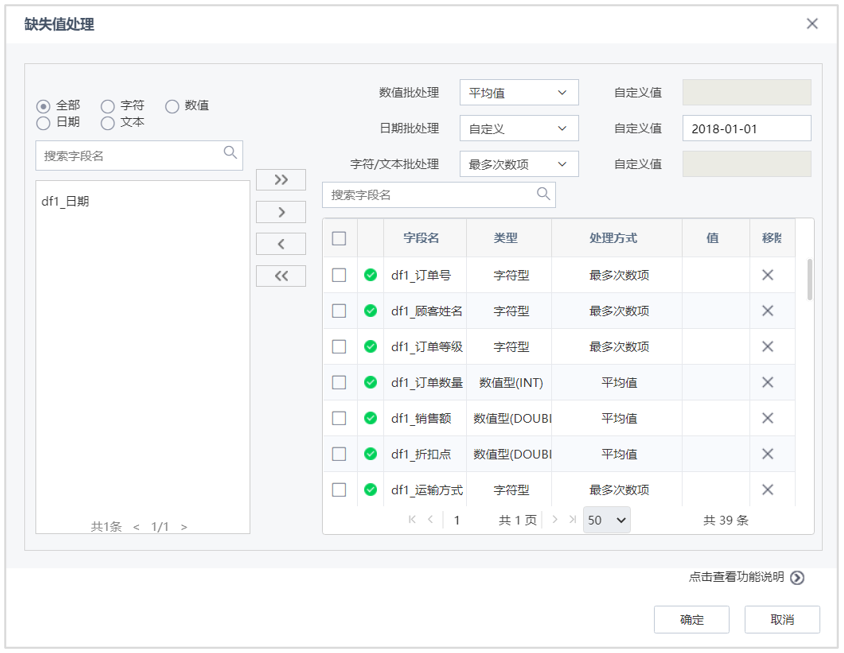844x653 pixels.
Task: Click the 自定义值 input containing 2018-01-01
Action: (x=745, y=128)
